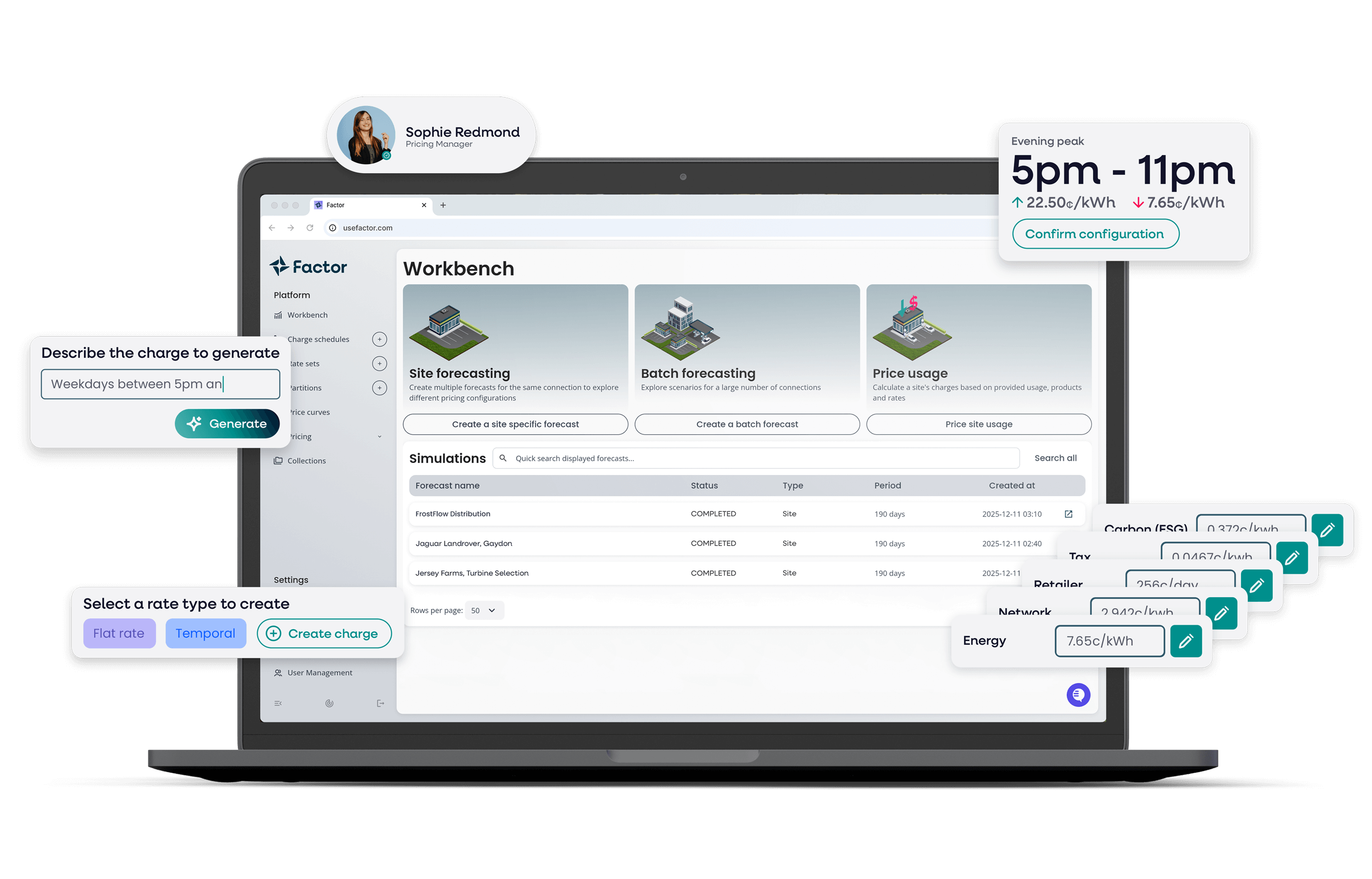Click the logout icon in sidebar footer
This screenshot has width=1372, height=879.
point(380,704)
